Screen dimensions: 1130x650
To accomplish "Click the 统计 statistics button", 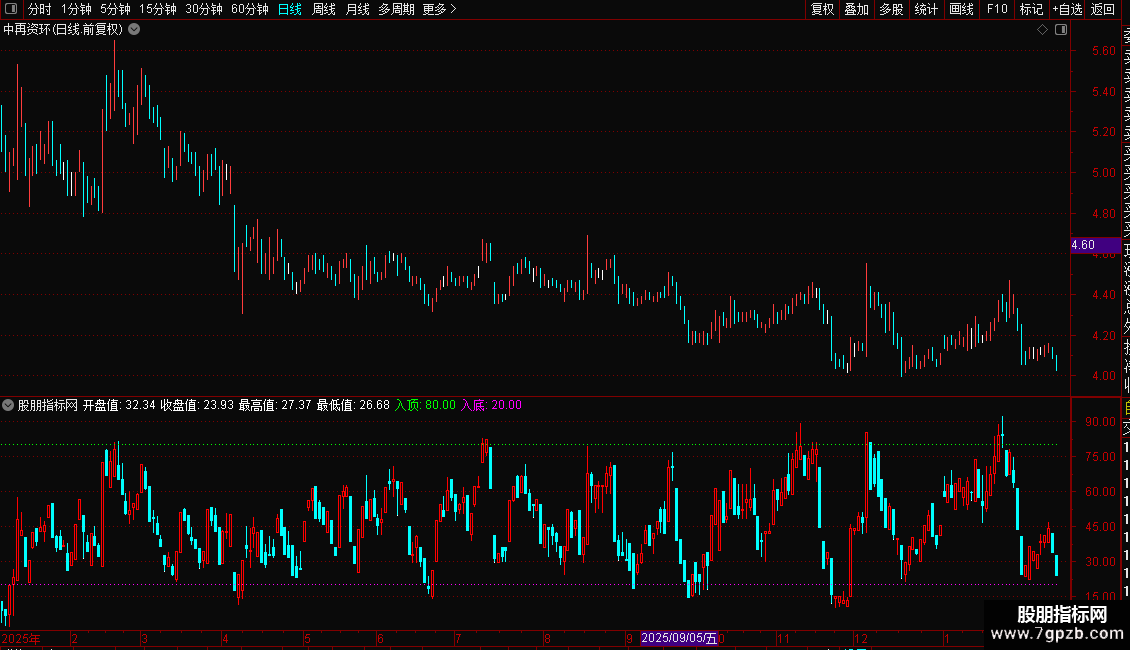I will (926, 9).
